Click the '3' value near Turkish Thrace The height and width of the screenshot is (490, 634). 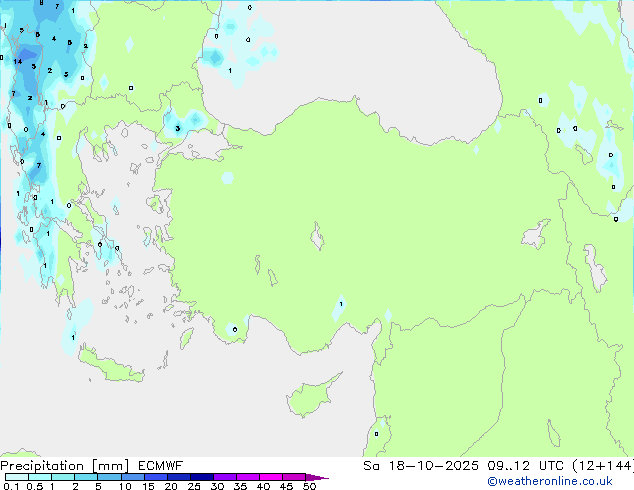178,129
